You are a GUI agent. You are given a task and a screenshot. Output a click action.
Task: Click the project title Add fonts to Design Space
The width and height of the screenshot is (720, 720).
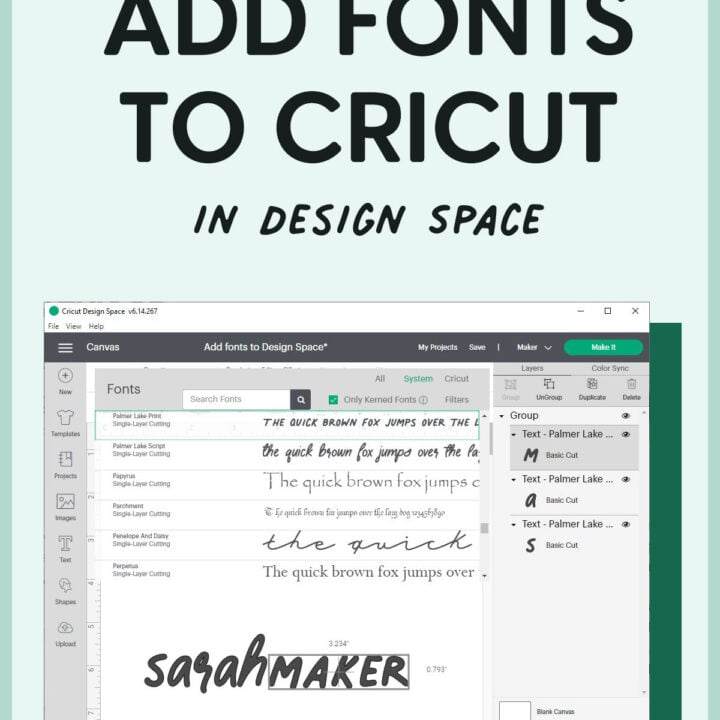(265, 347)
